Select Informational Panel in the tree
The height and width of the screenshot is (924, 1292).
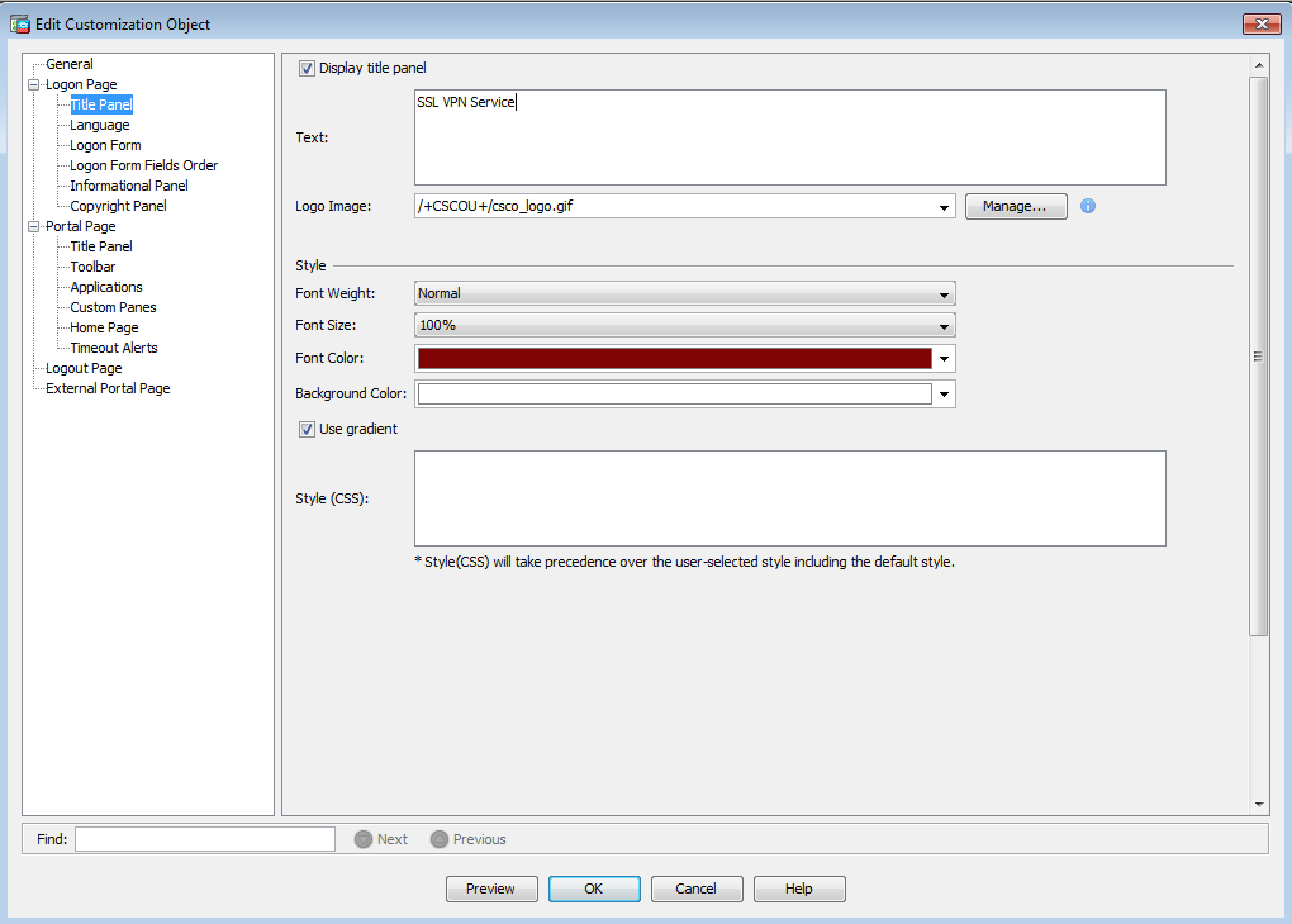click(x=129, y=186)
